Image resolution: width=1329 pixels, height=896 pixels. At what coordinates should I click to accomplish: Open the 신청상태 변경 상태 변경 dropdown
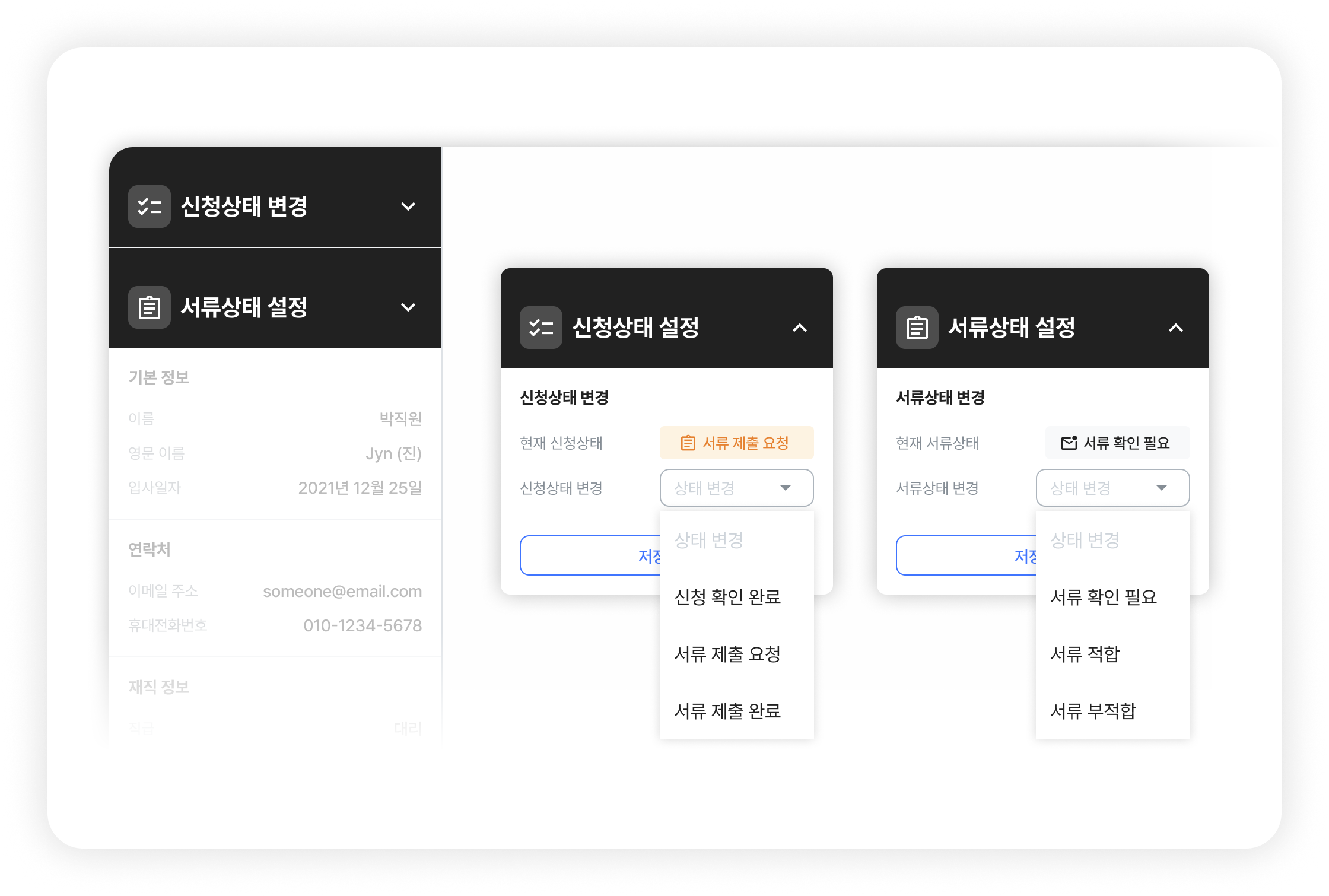[x=736, y=488]
